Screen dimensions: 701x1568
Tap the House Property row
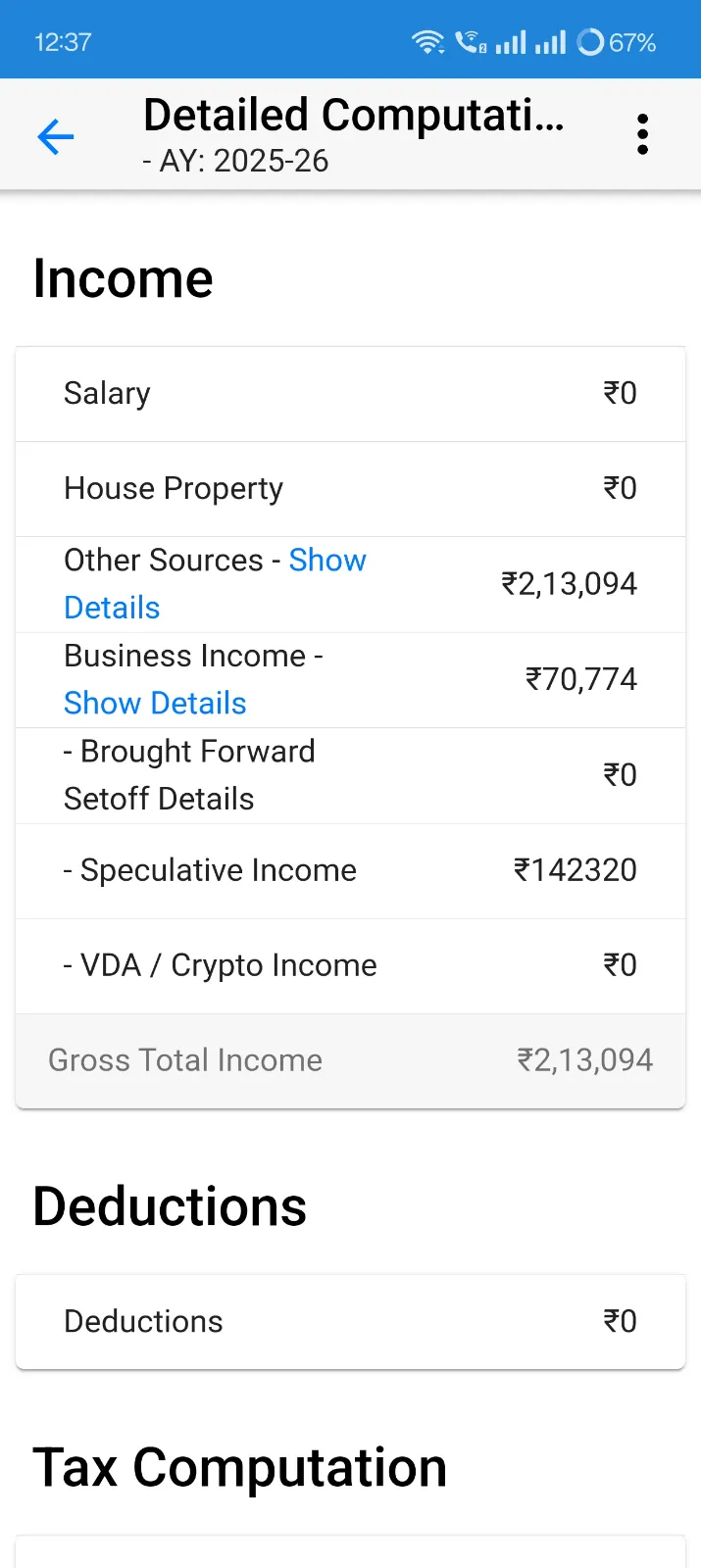[x=350, y=489]
